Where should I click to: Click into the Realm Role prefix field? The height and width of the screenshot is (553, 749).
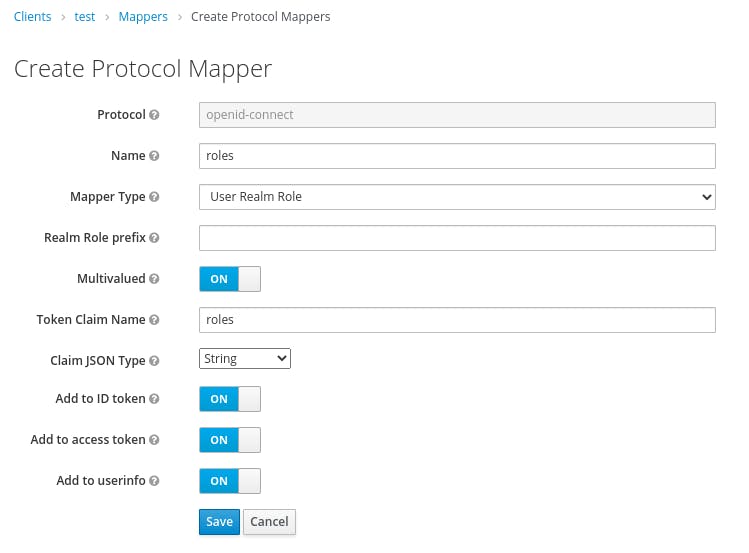point(457,238)
